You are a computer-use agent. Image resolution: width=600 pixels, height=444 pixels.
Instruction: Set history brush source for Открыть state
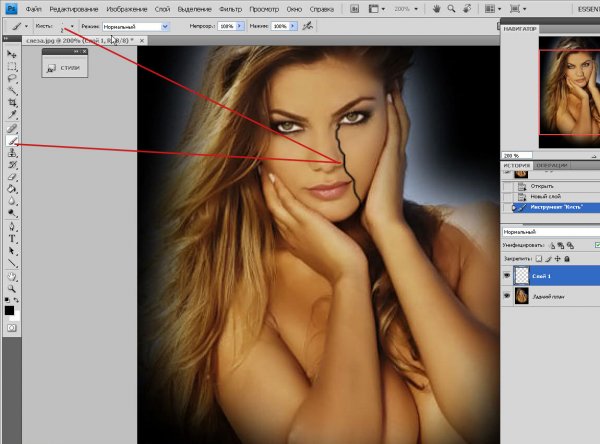pyautogui.click(x=507, y=186)
